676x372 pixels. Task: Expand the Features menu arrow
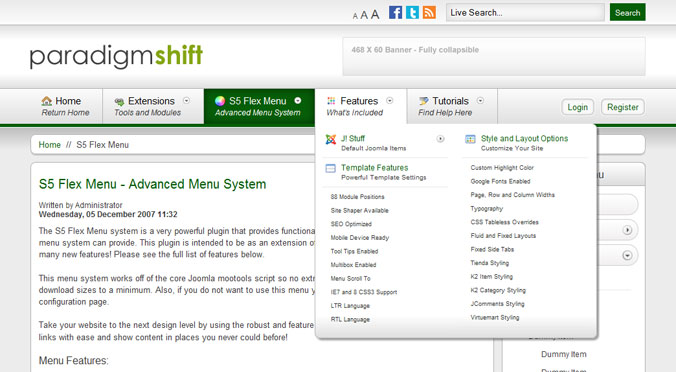390,100
